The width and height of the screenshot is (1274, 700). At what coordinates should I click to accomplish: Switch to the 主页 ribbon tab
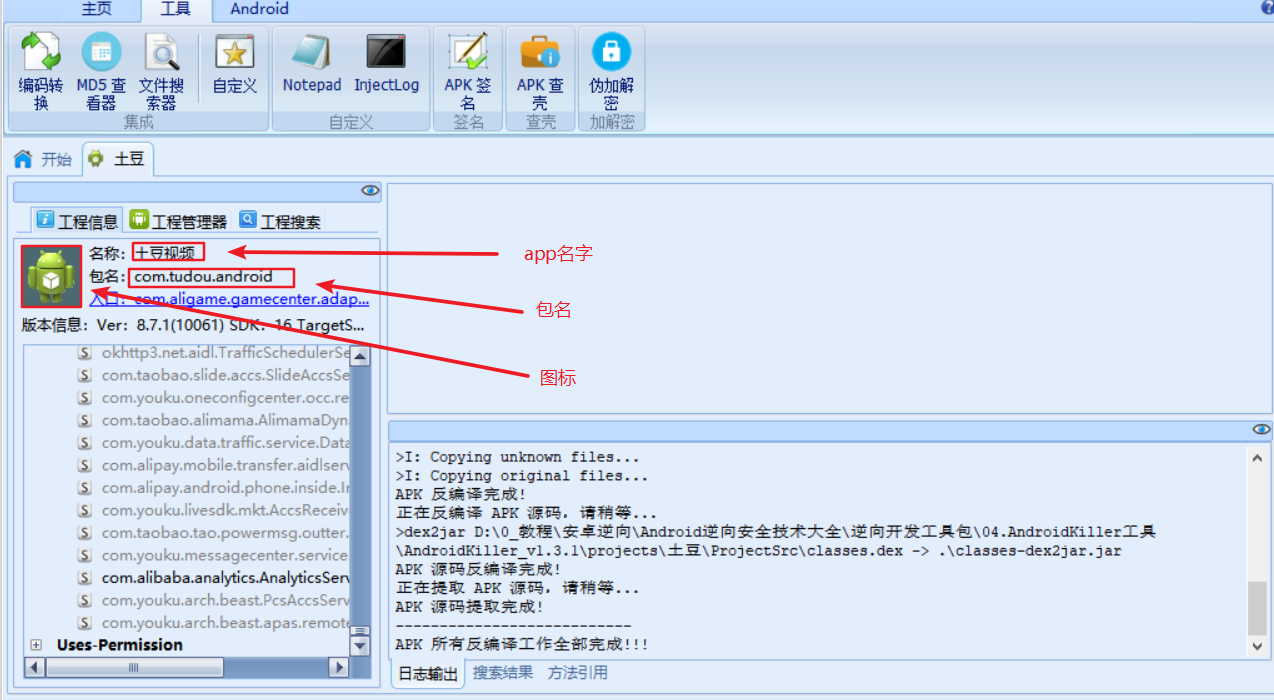(96, 9)
